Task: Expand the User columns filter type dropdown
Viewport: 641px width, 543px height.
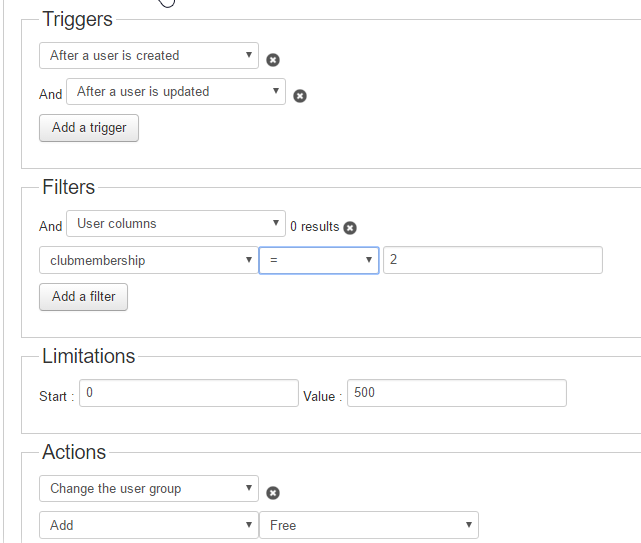Action: pos(176,224)
